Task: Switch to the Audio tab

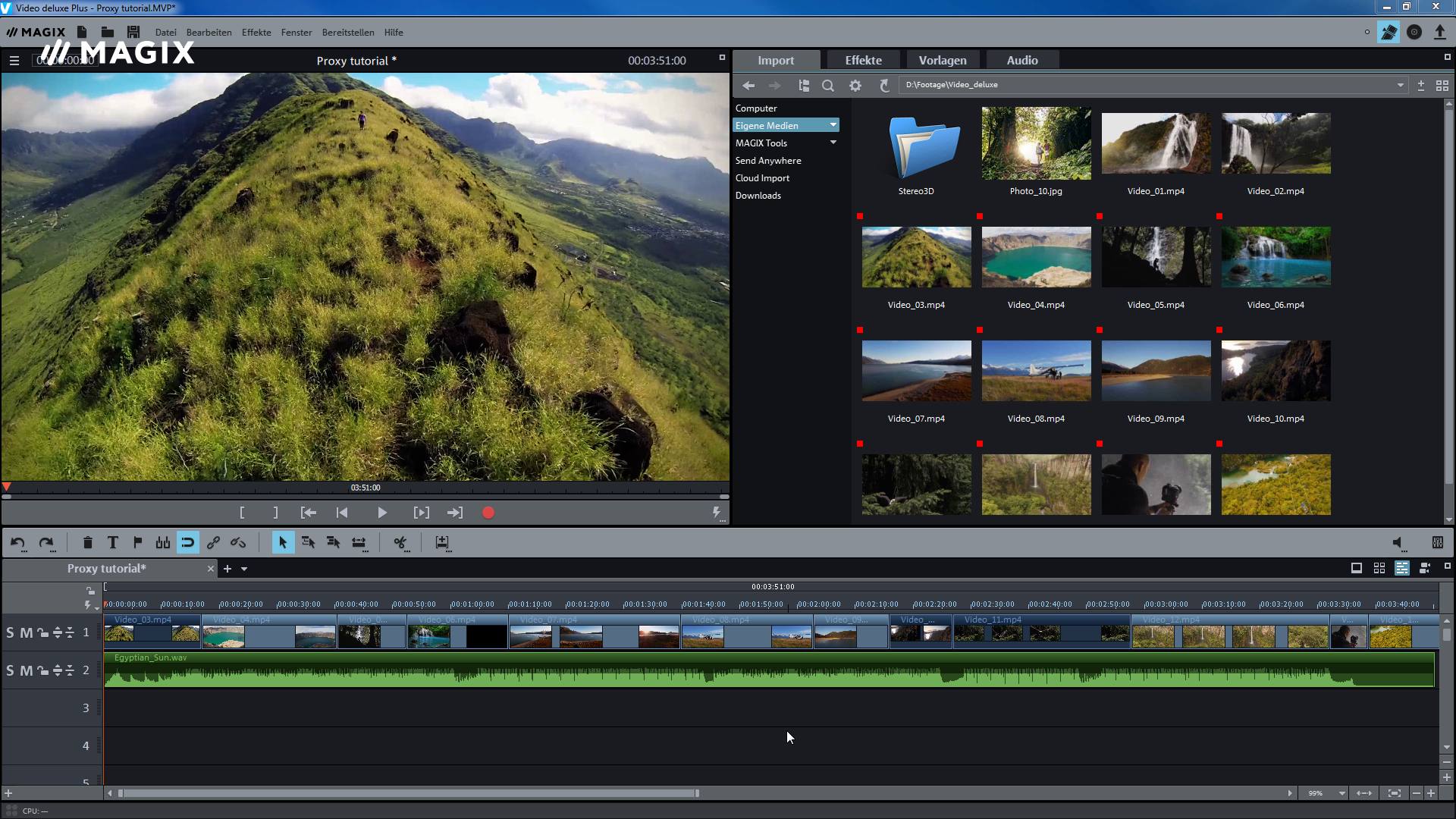Action: [1022, 60]
